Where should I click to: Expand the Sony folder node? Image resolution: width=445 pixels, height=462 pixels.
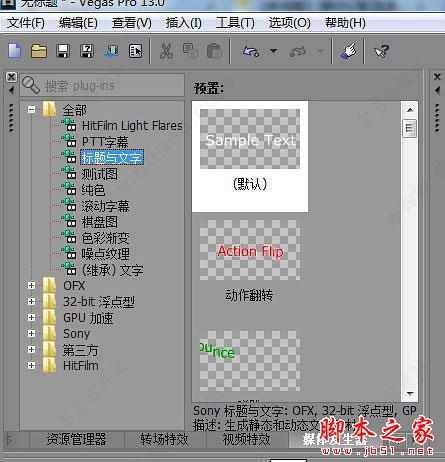click(31, 333)
